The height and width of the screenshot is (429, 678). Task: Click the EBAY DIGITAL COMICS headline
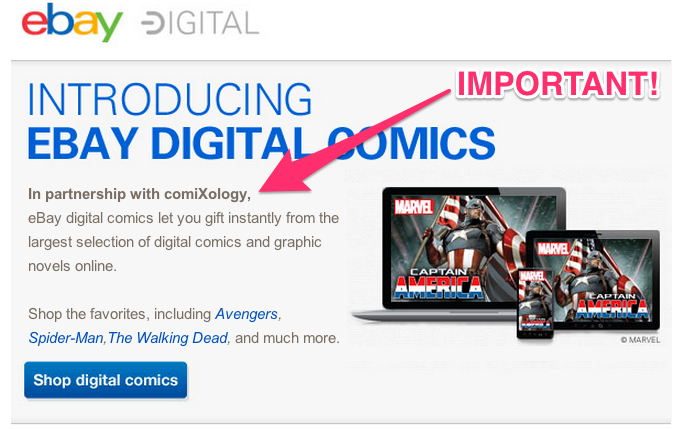coord(261,143)
